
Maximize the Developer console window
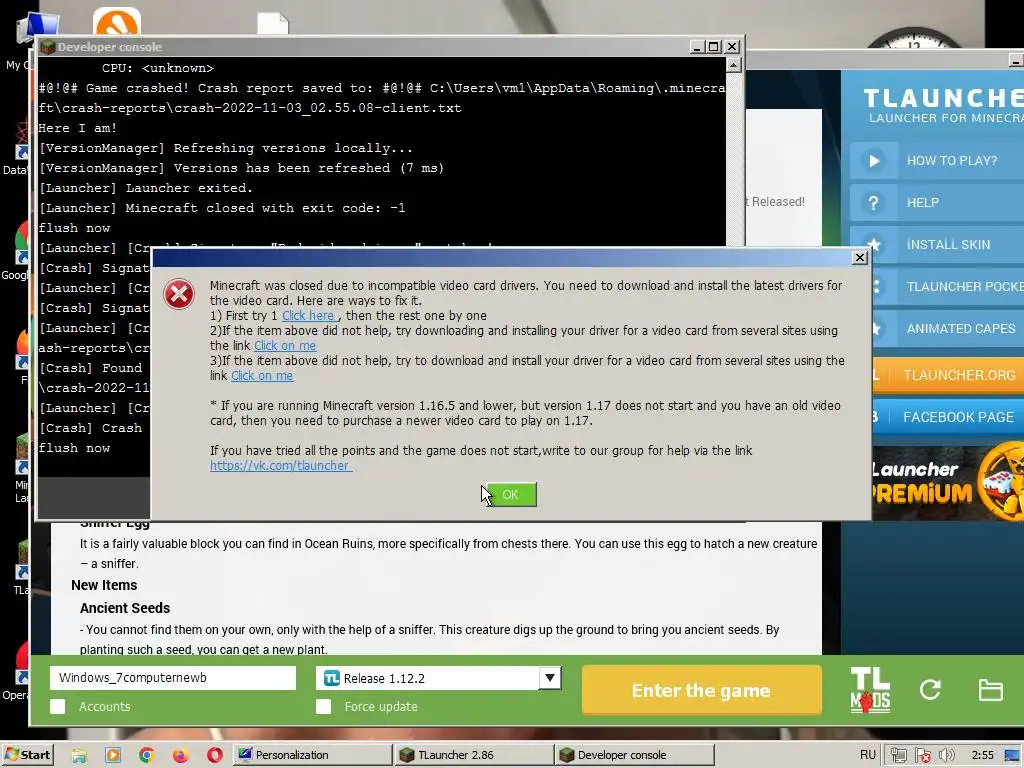click(x=714, y=47)
